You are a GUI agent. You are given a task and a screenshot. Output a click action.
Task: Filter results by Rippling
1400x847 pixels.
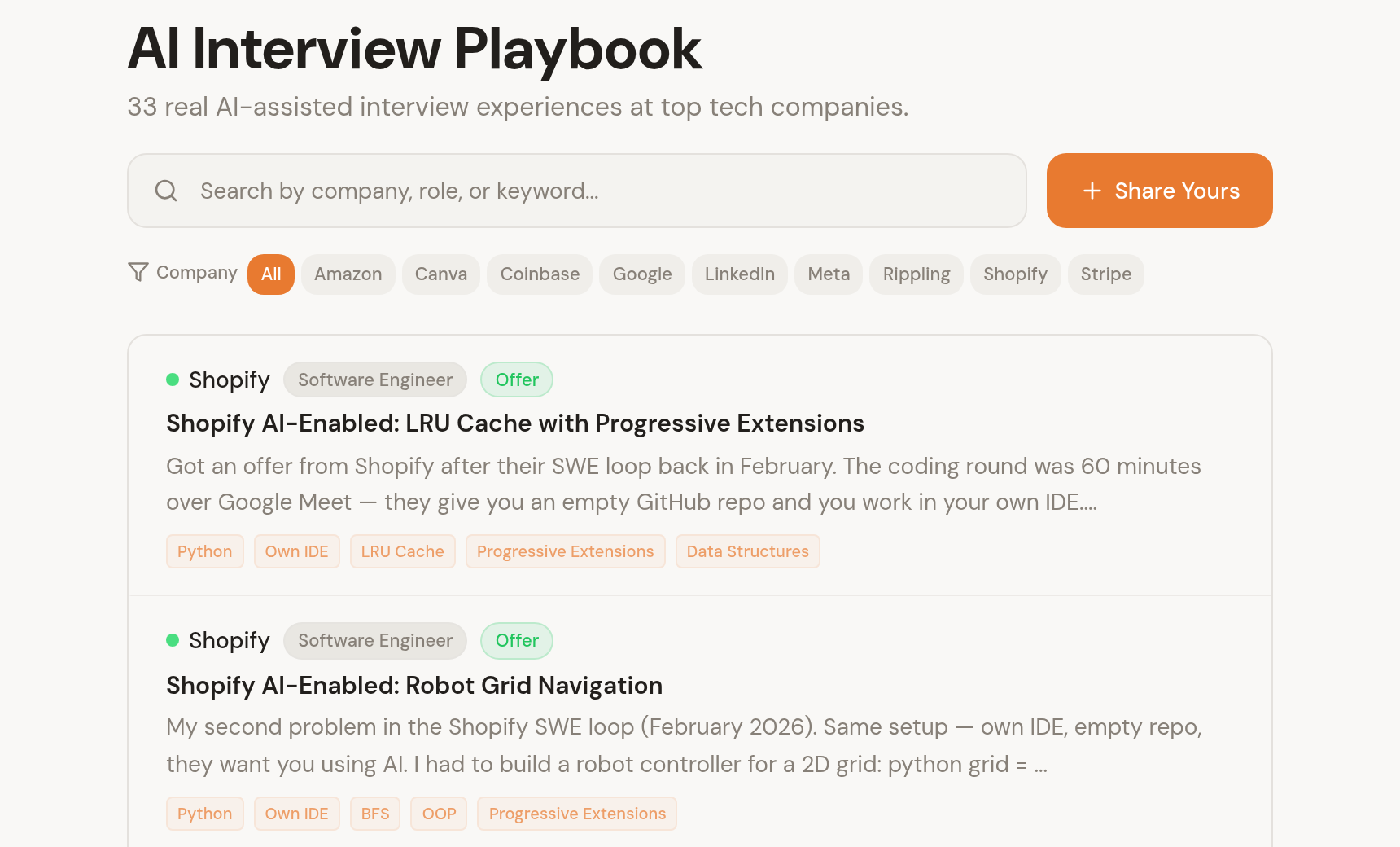[916, 274]
